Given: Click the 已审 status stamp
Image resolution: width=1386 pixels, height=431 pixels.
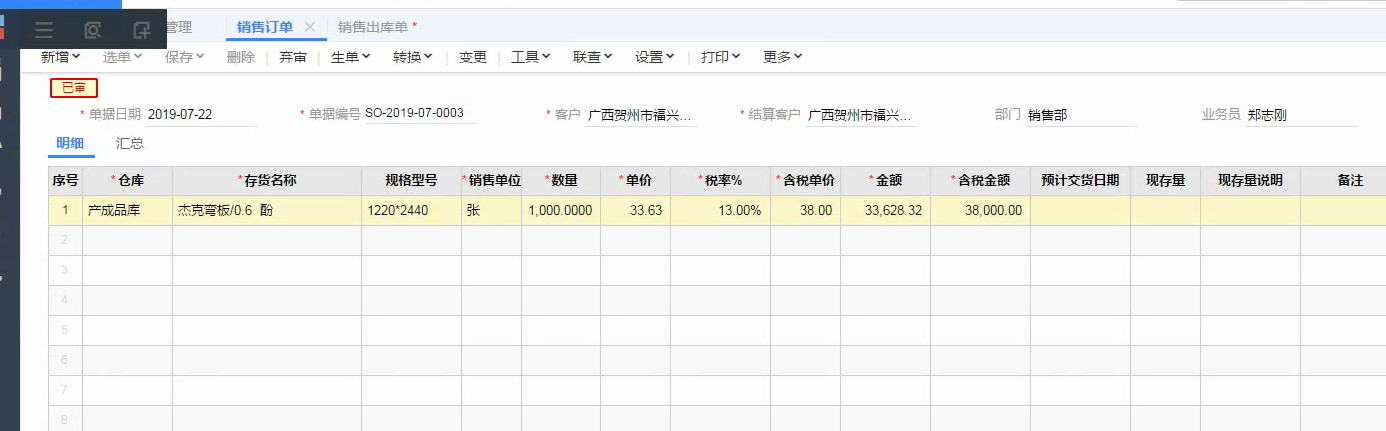Looking at the screenshot, I should click(74, 88).
